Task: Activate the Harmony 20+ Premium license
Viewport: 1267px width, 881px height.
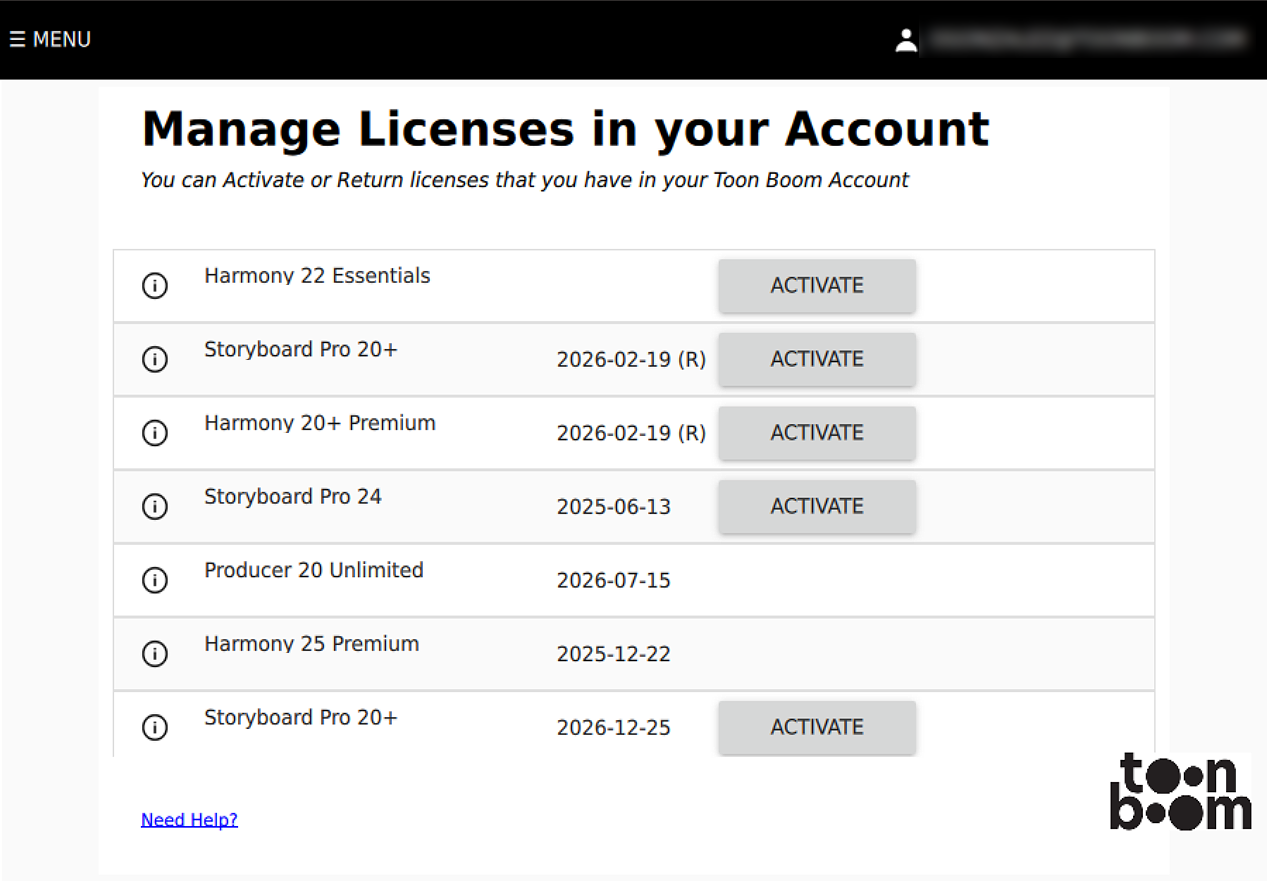Action: coord(816,433)
